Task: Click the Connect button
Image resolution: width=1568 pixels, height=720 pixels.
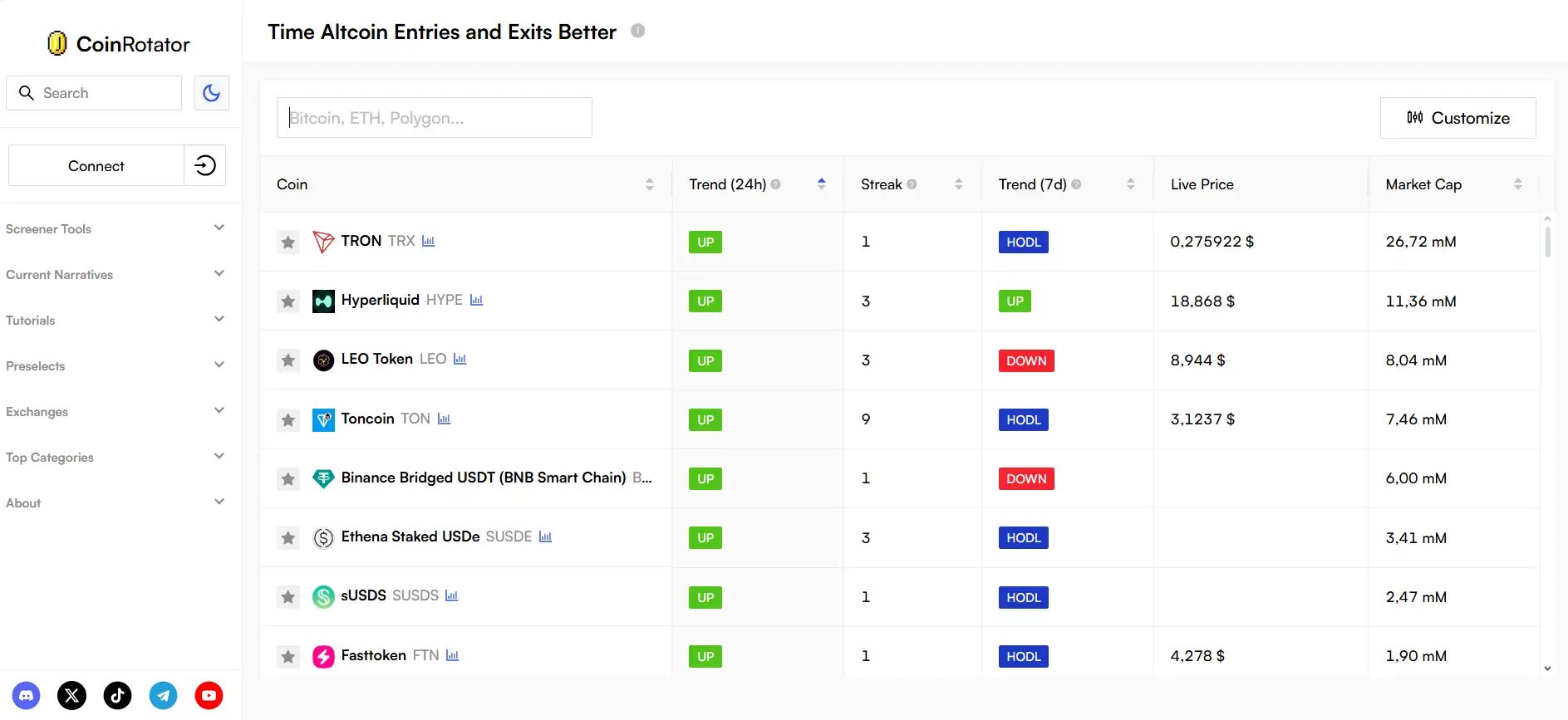Action: point(96,166)
